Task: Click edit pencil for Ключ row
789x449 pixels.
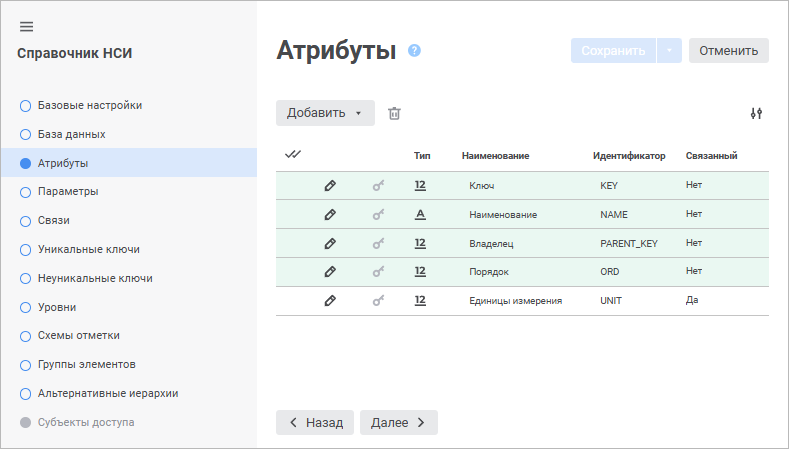Action: click(x=330, y=186)
